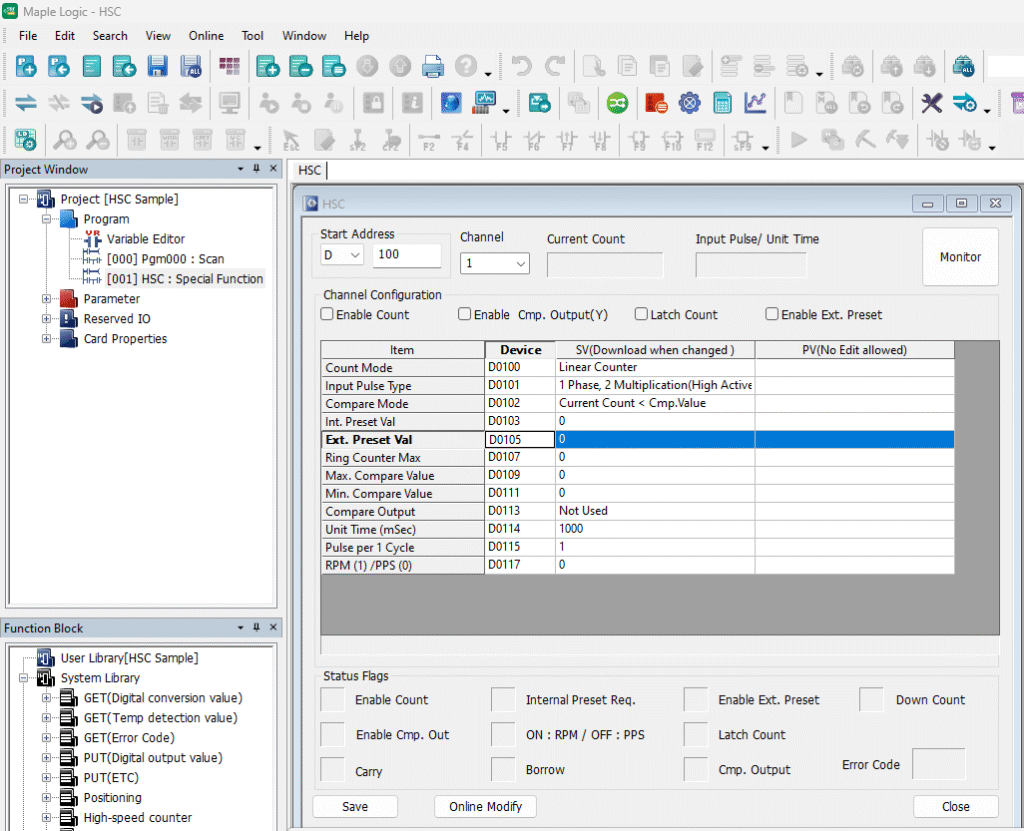Screen dimensions: 1024x831
Task: Select [000] Pgm000 : Scan in the tree
Action: pos(165,259)
